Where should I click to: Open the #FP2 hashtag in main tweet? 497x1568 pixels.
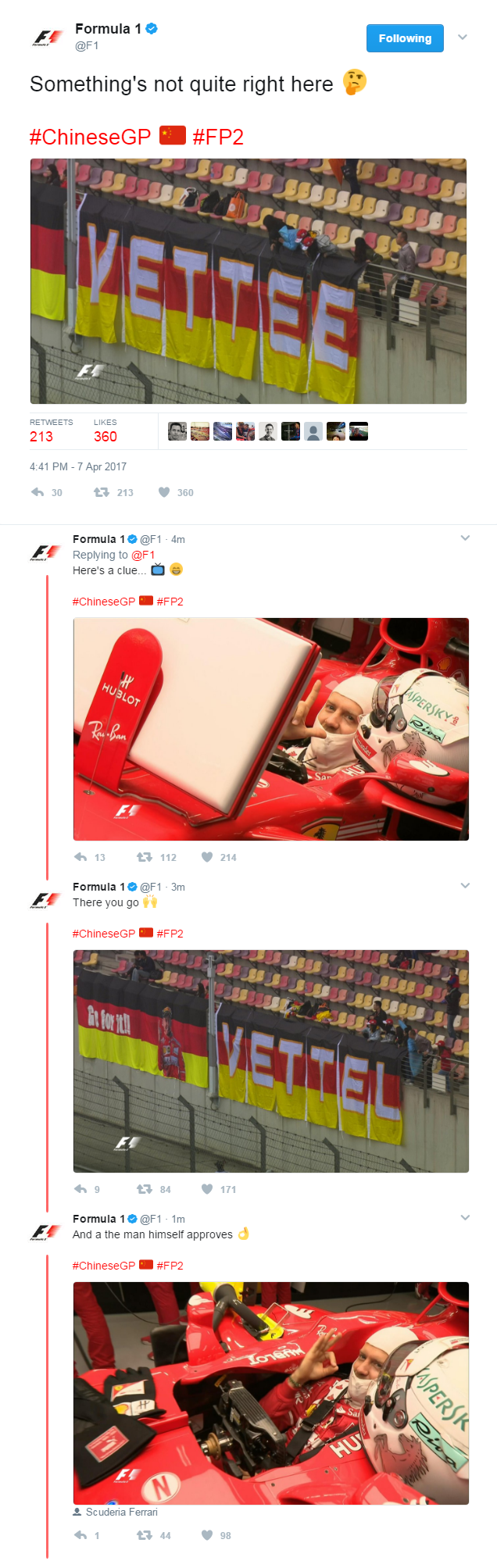pyautogui.click(x=218, y=138)
